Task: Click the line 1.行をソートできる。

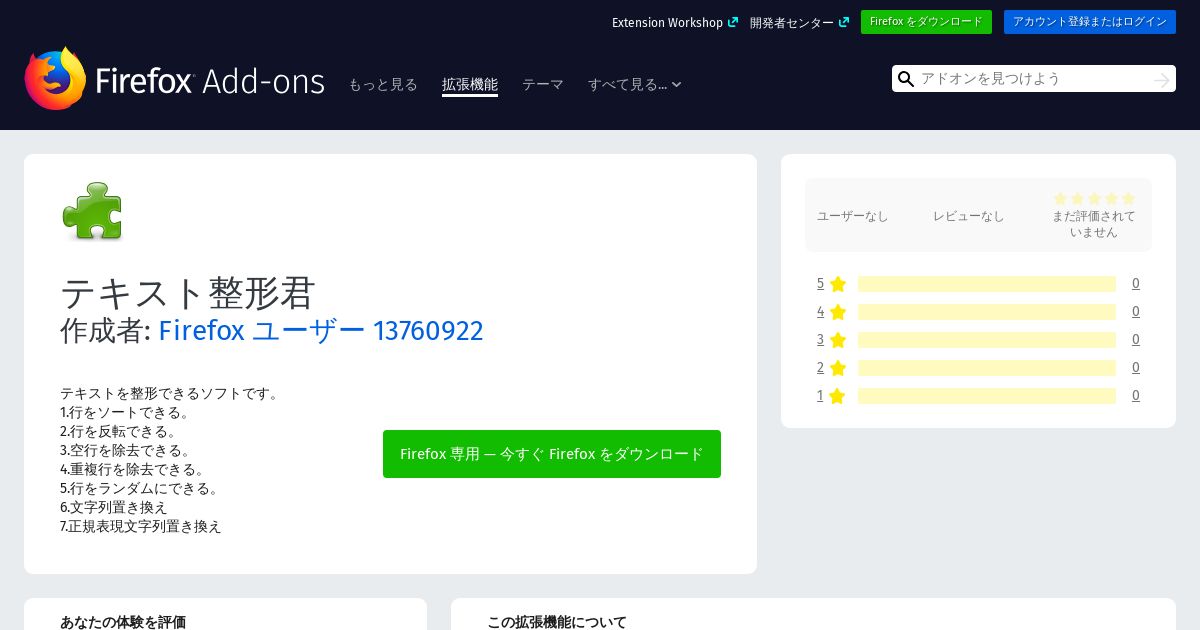Action: click(x=125, y=412)
